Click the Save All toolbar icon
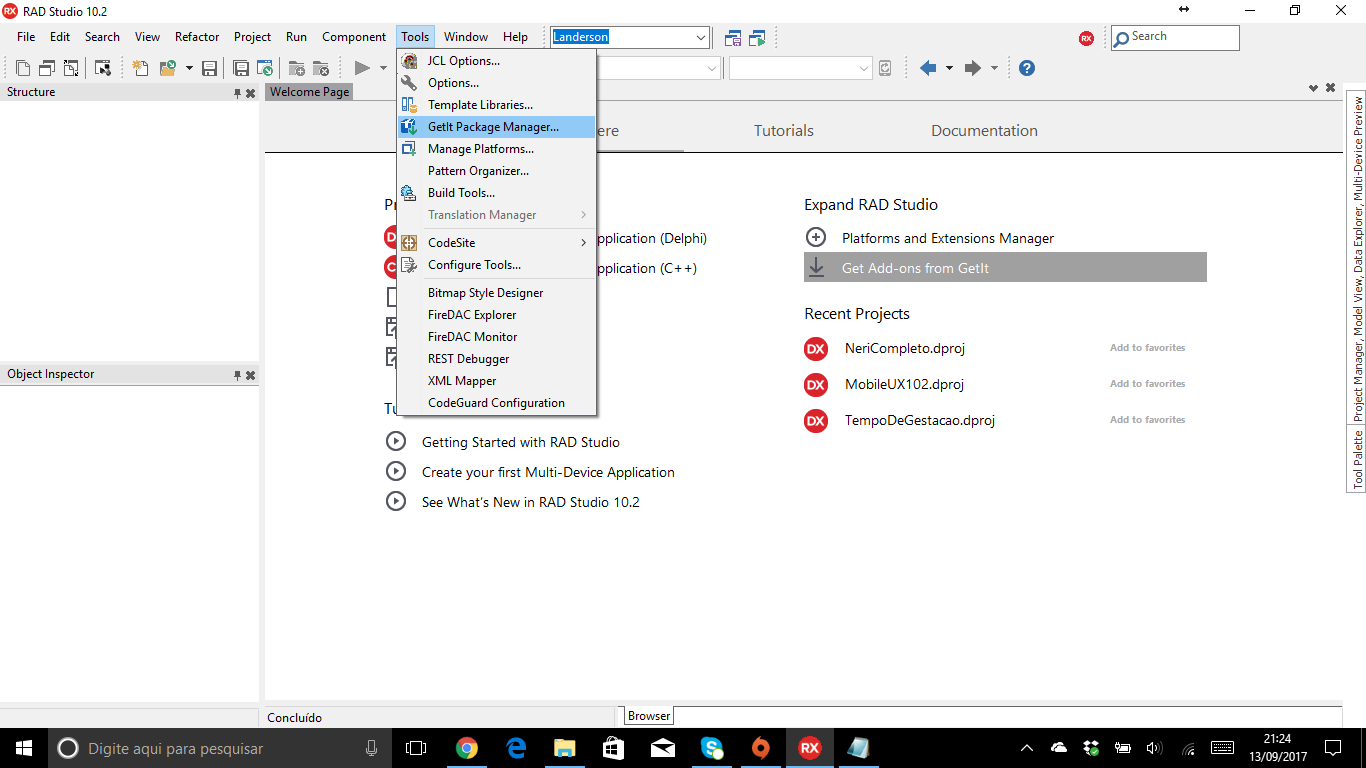The height and width of the screenshot is (768, 1366). coord(241,68)
